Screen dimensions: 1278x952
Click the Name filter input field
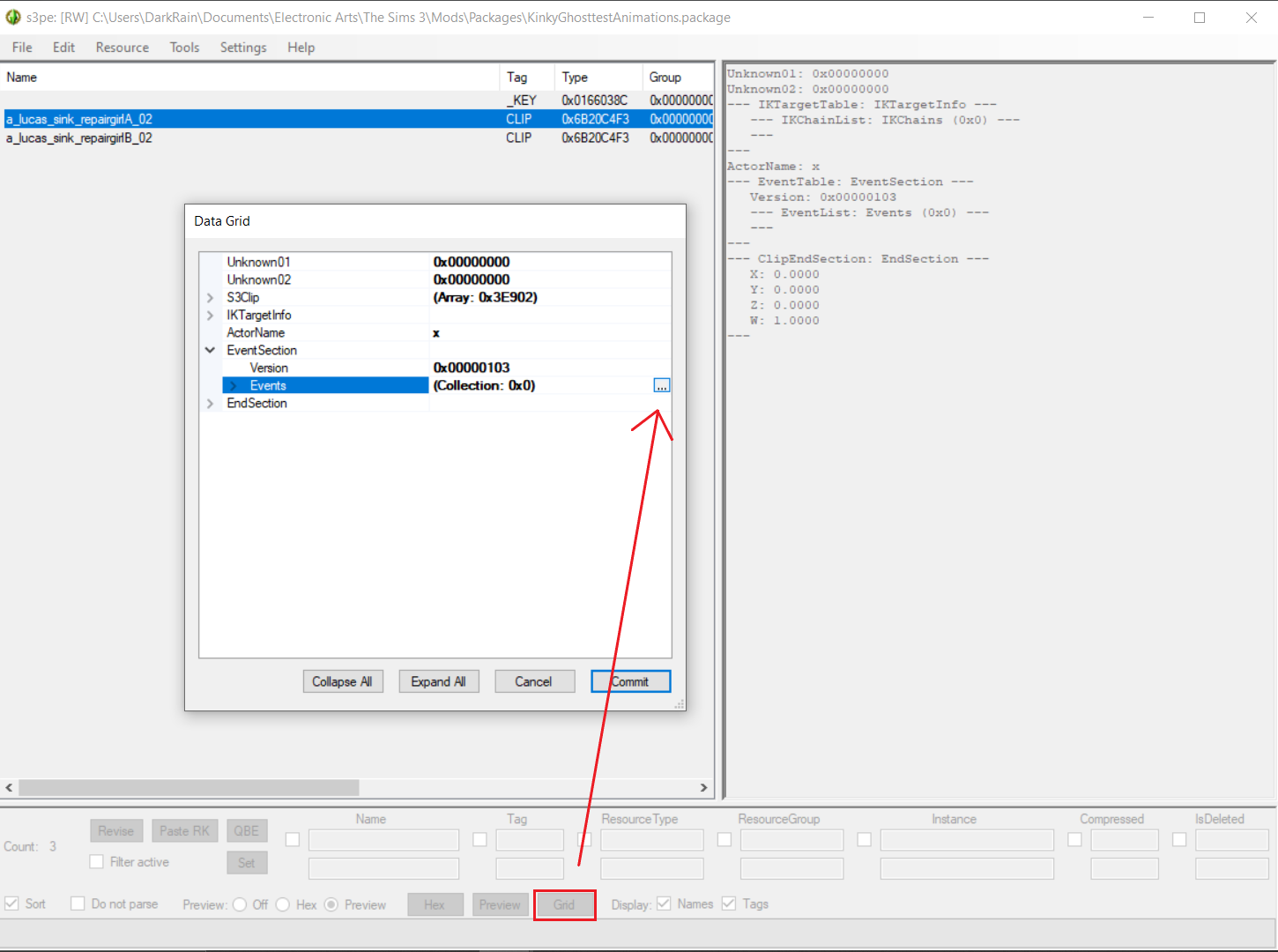click(x=384, y=839)
